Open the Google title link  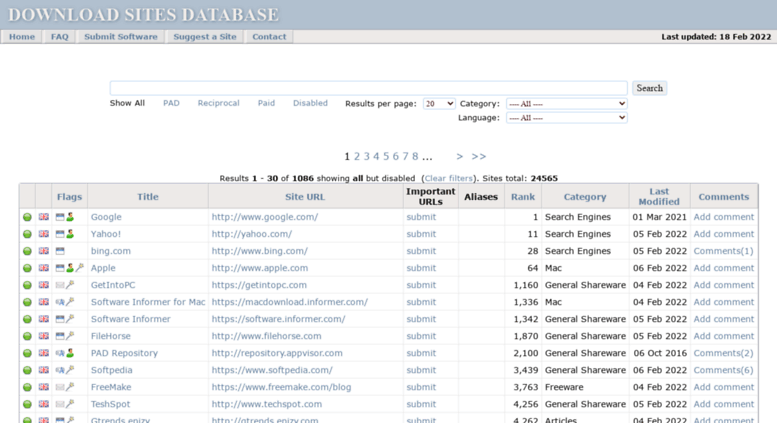[106, 217]
